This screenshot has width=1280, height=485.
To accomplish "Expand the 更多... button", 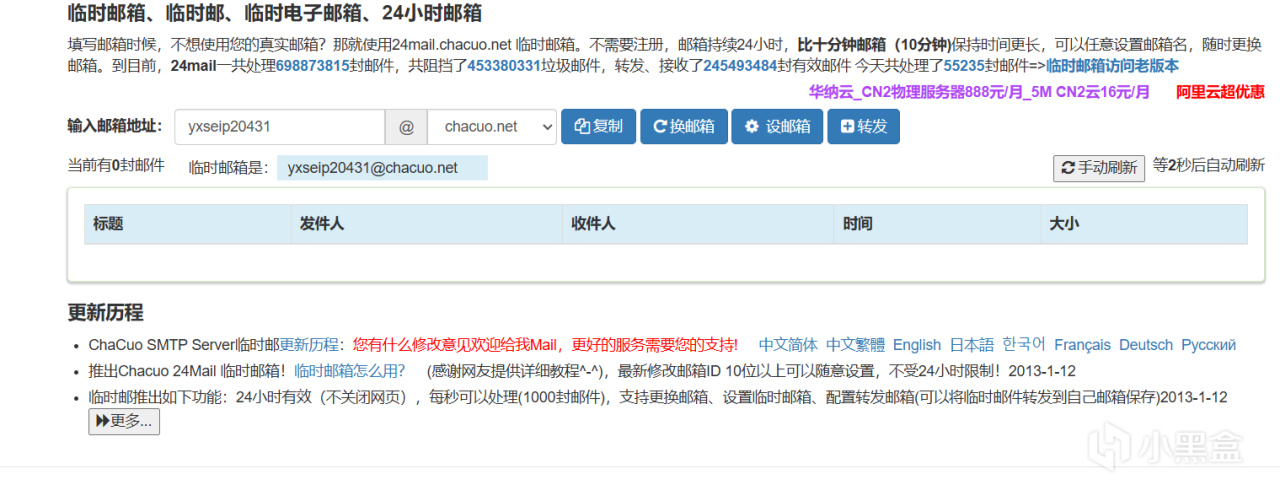I will [124, 421].
